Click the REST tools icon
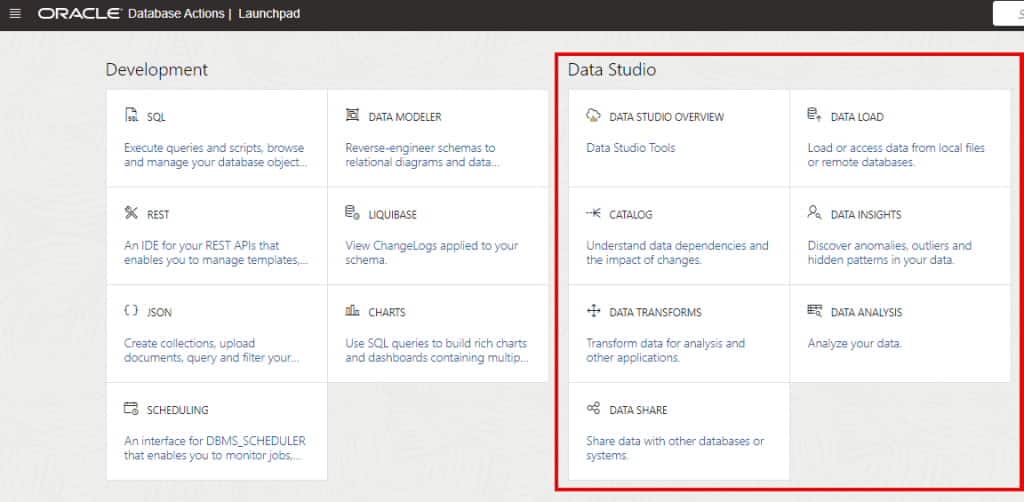Viewport: 1024px width, 502px height. click(x=131, y=213)
